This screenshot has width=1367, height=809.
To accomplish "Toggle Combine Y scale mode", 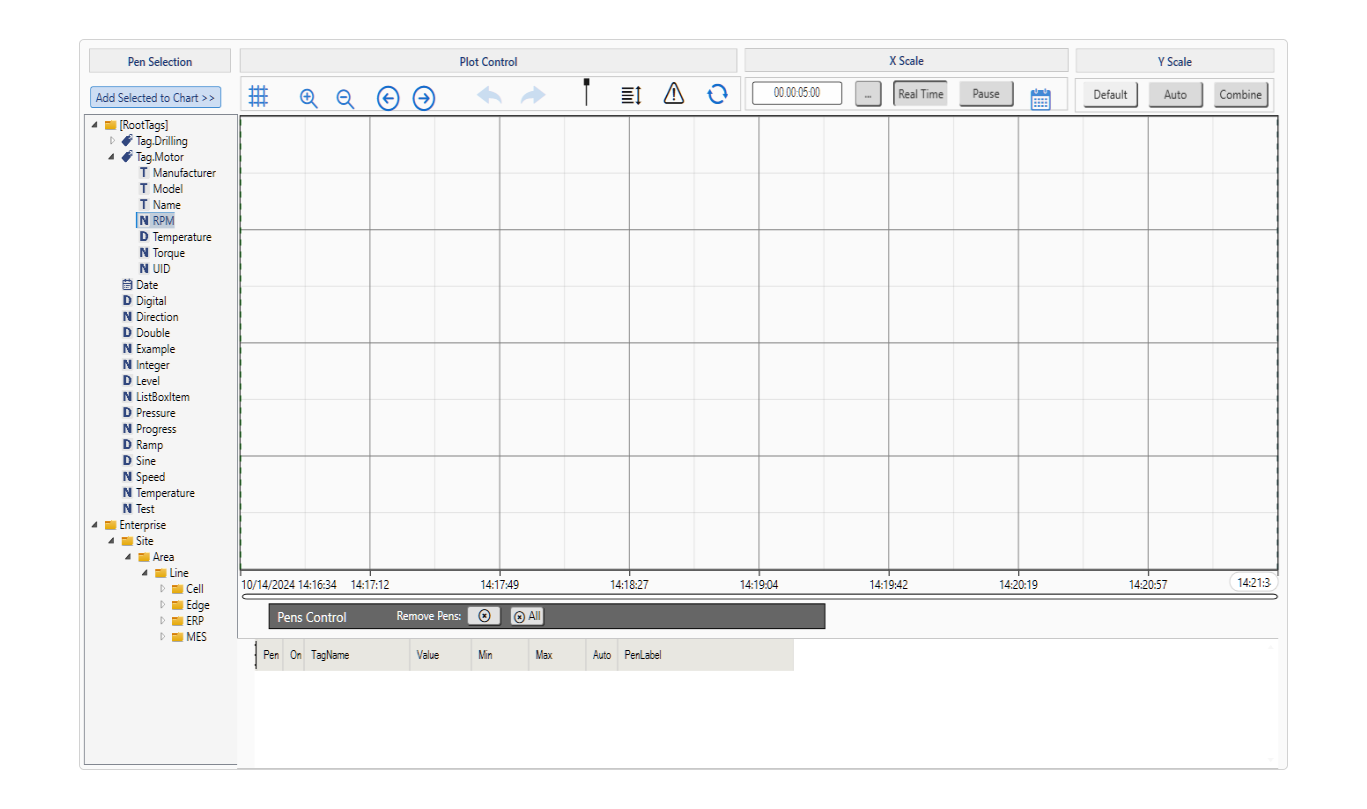I will pos(1240,95).
